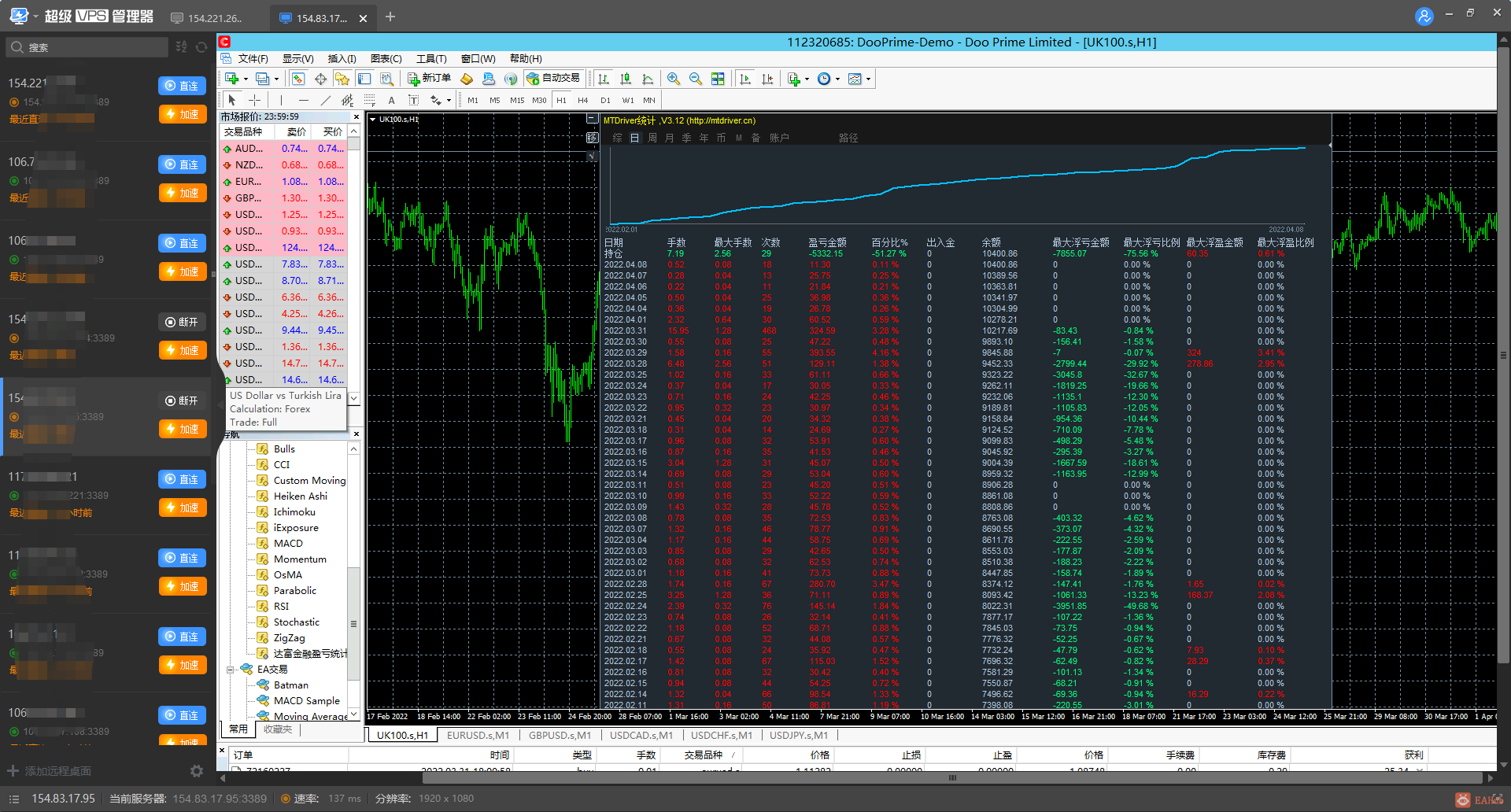Minimize the MTDriver stats panel
1511x812 pixels.
pos(592,119)
